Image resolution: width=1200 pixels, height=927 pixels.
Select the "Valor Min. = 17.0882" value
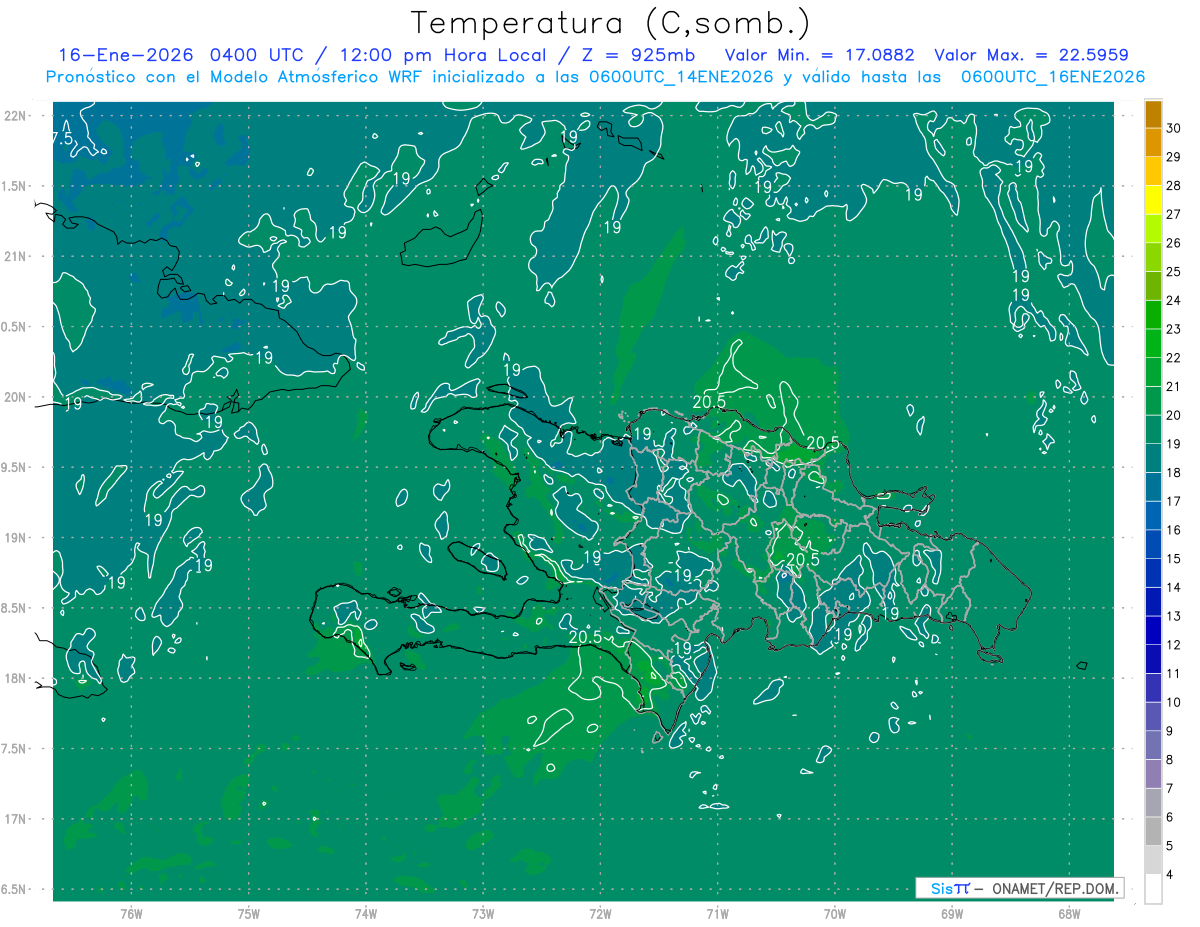coord(820,55)
